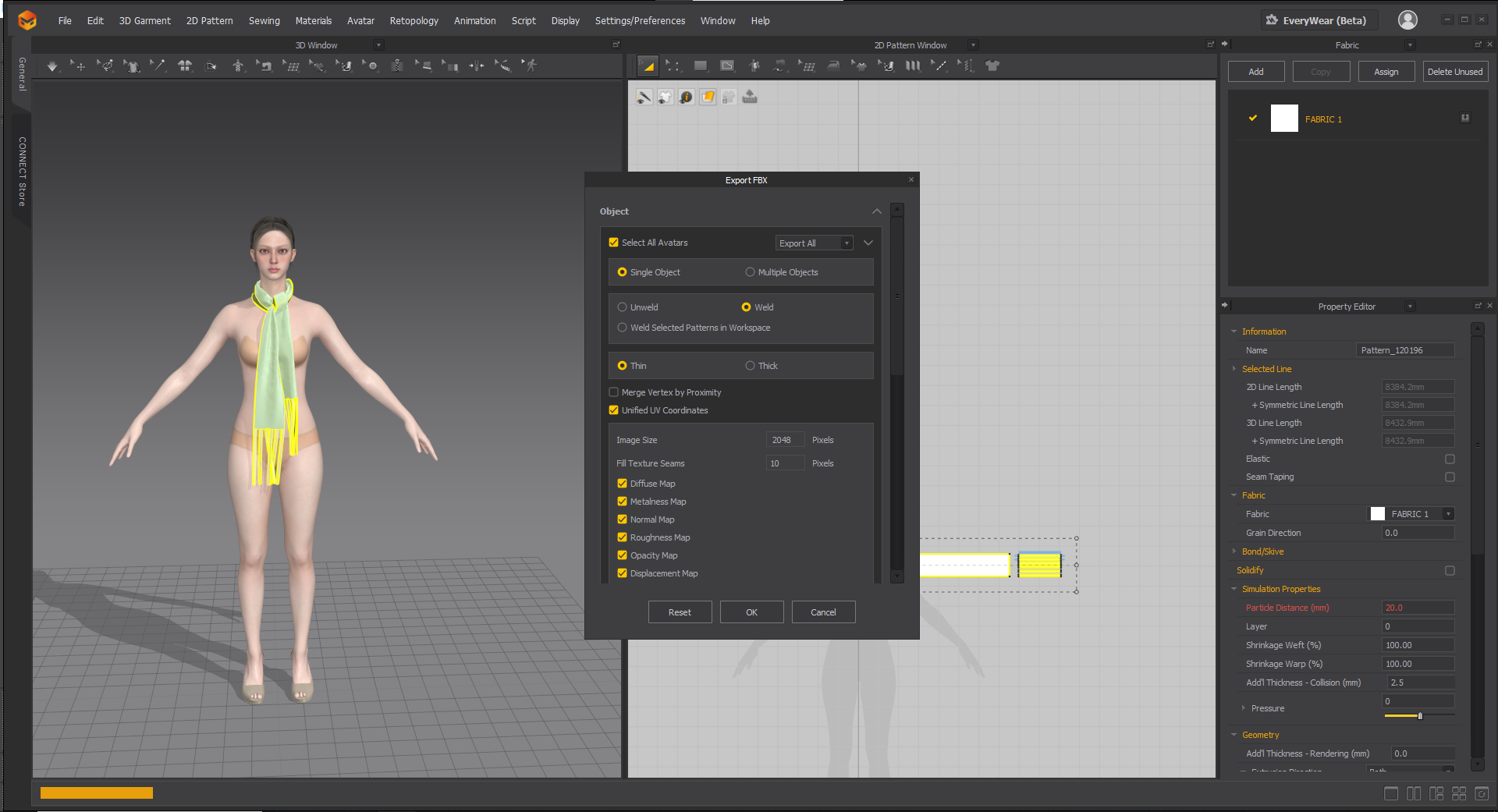Click the Assign fabric button
Screen dimensions: 1498x812
click(1386, 72)
